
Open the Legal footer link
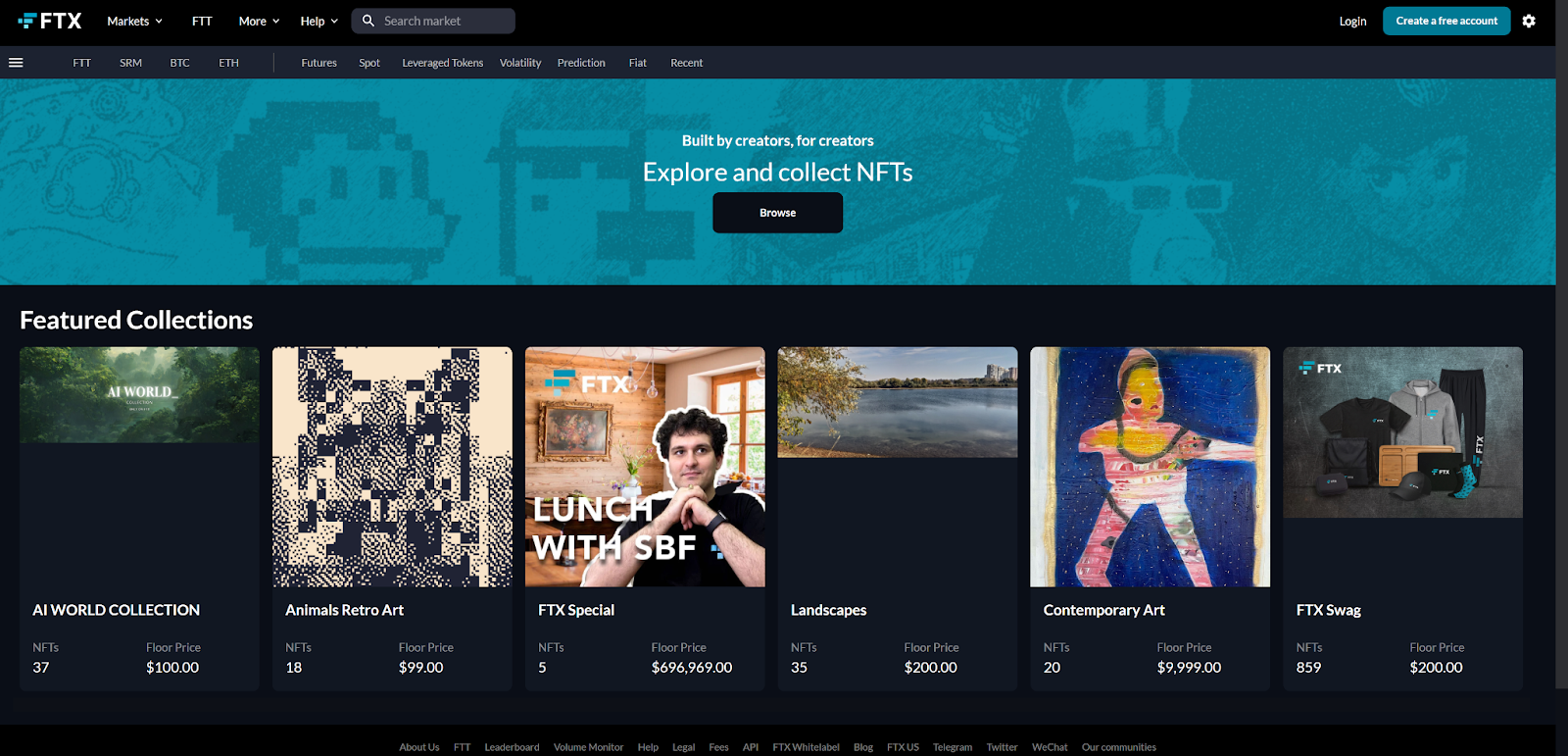(683, 747)
